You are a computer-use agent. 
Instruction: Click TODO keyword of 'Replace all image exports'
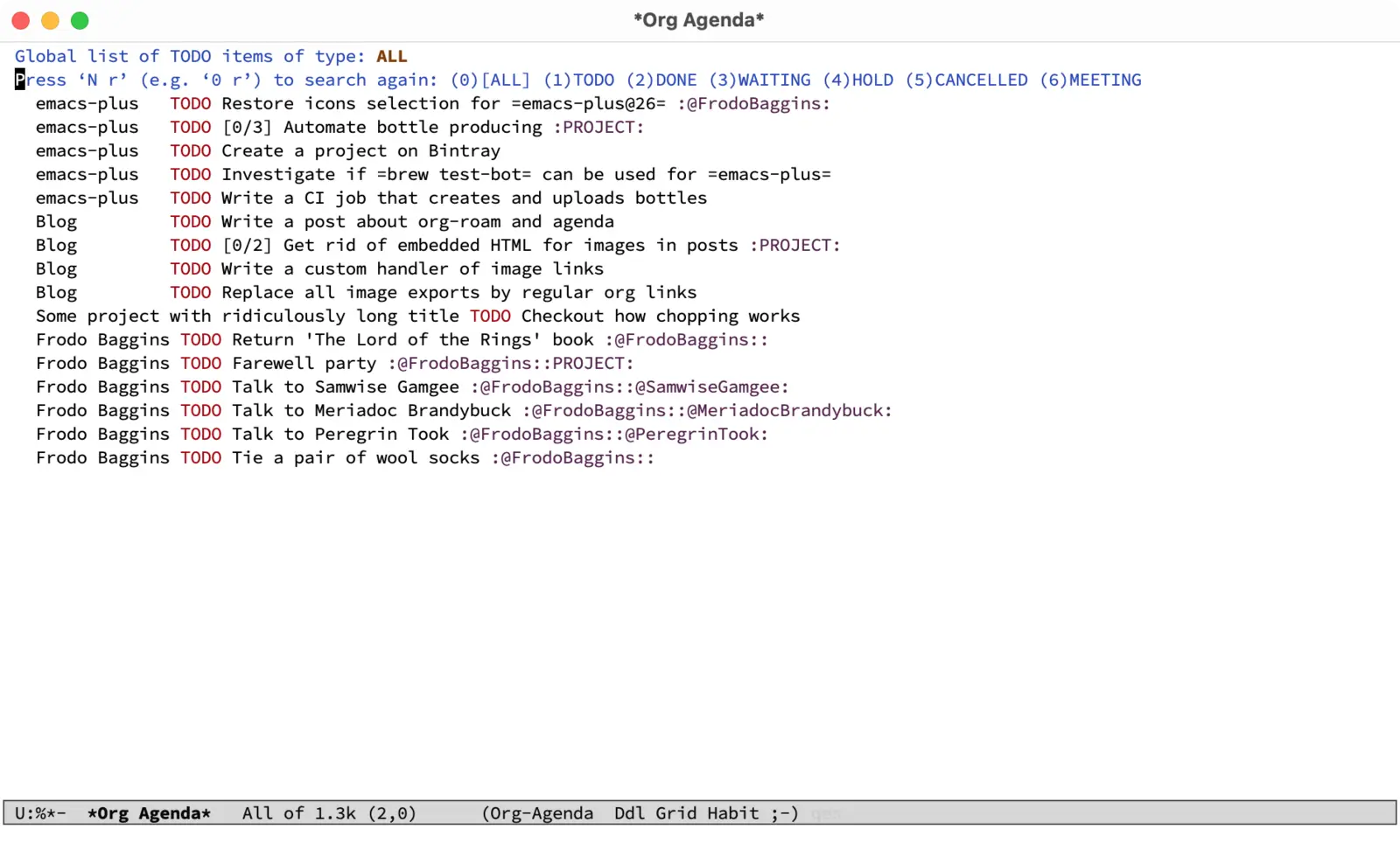[190, 292]
